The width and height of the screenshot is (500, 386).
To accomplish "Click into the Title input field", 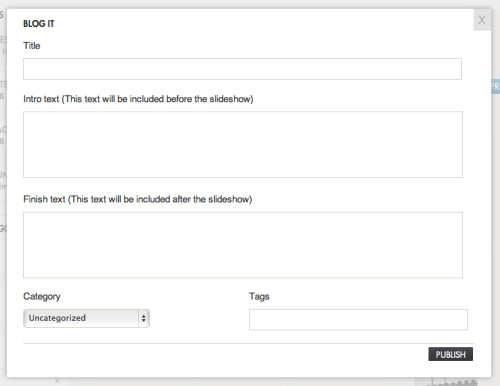I will click(242, 69).
